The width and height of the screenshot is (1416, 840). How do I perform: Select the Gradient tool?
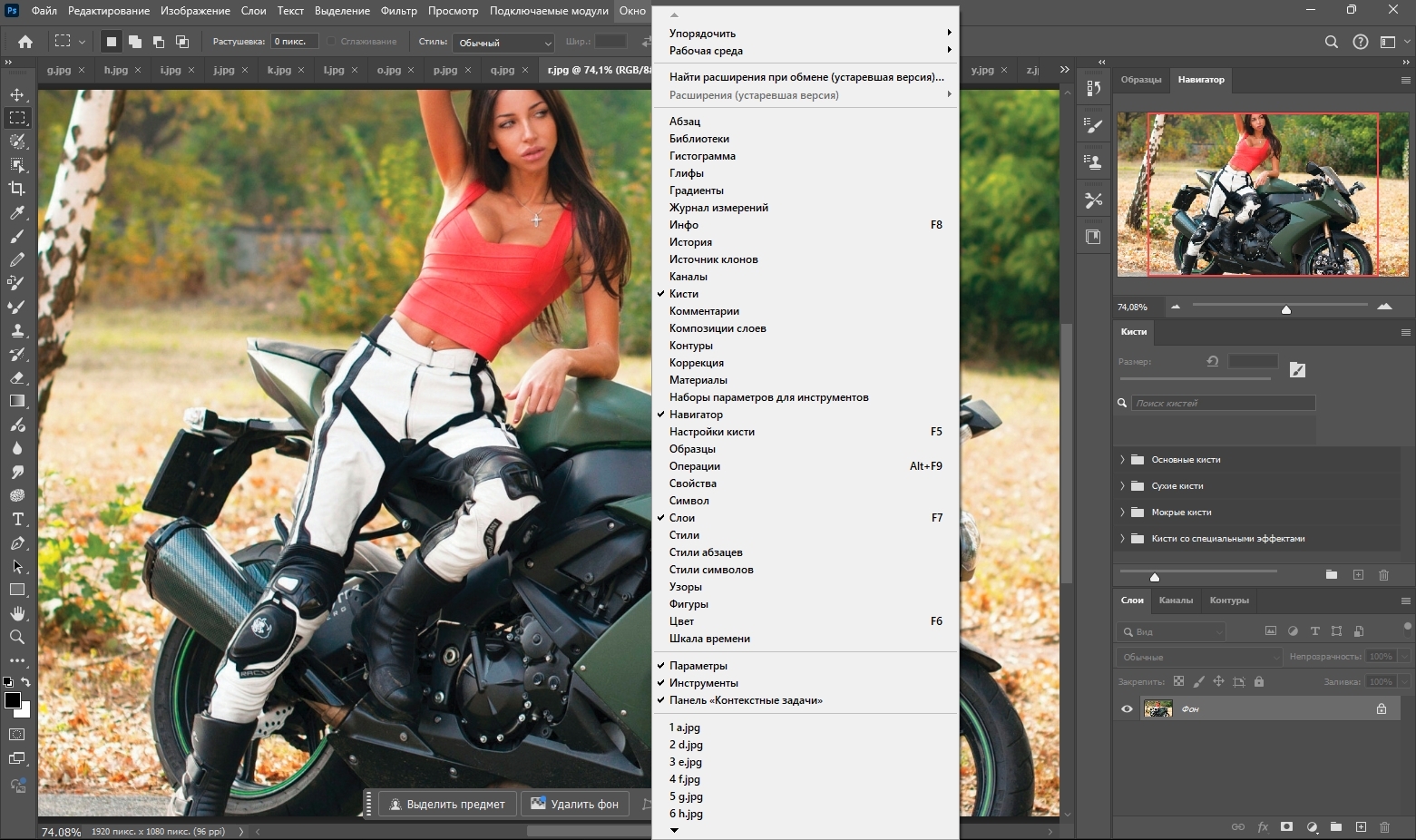pos(17,401)
